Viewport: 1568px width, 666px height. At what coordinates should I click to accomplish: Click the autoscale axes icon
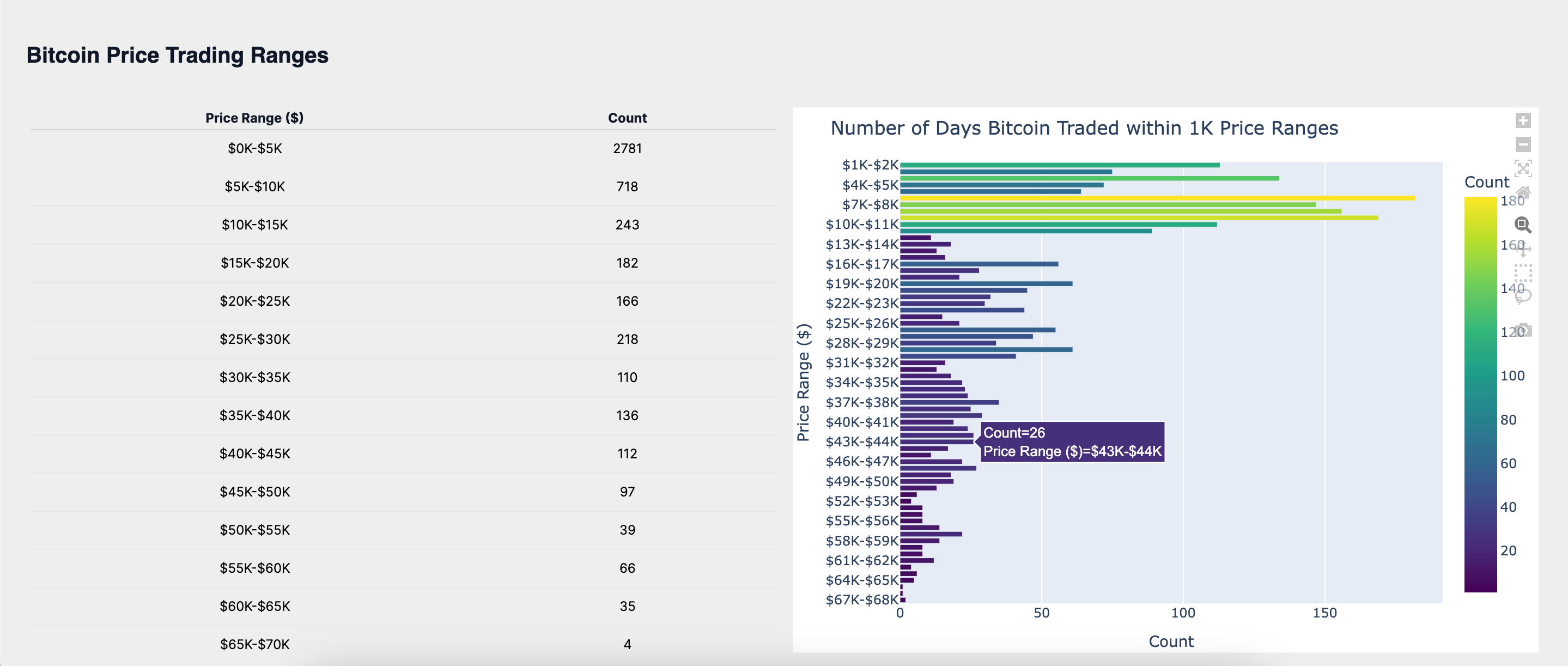tap(1522, 168)
